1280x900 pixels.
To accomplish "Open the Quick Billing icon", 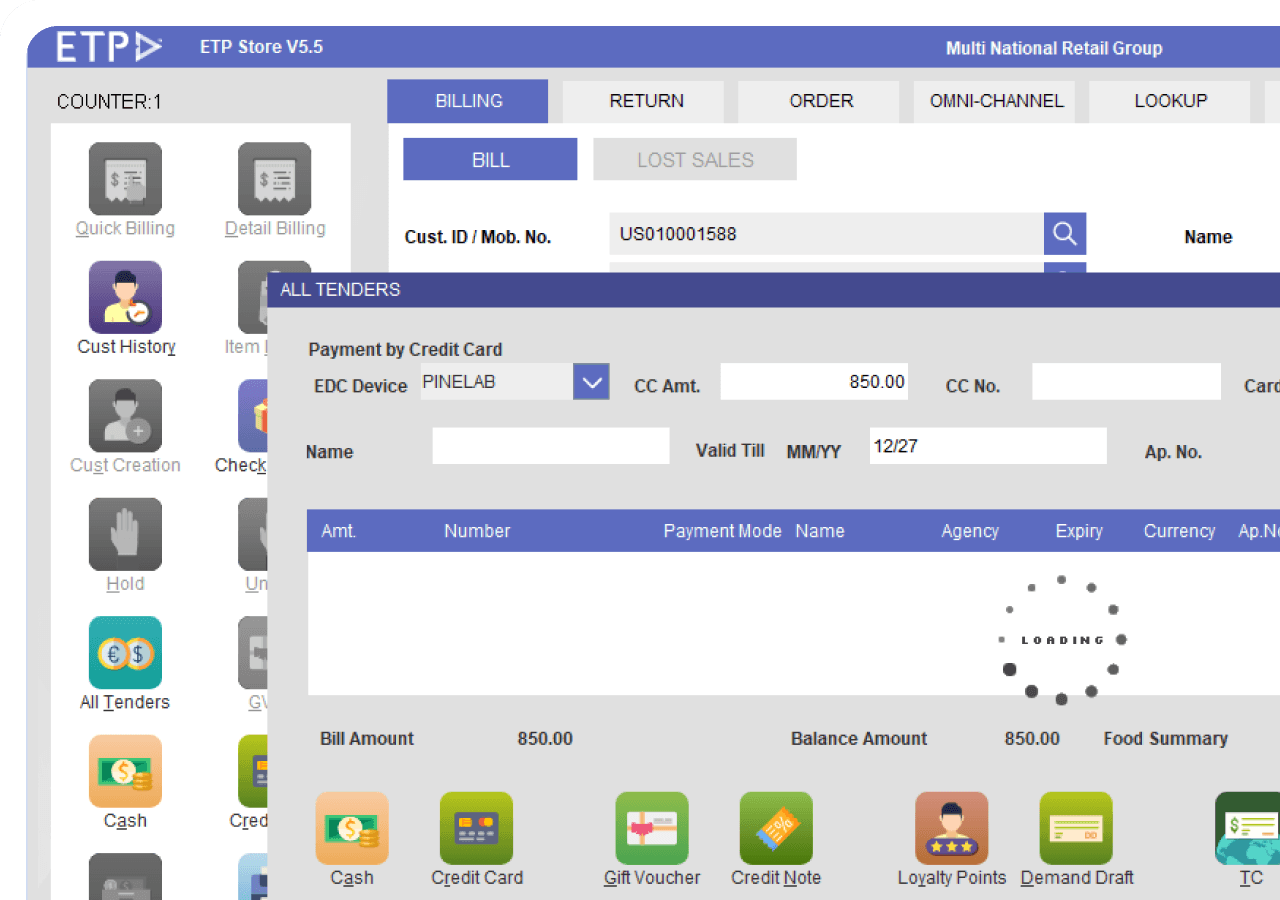I will point(125,180).
